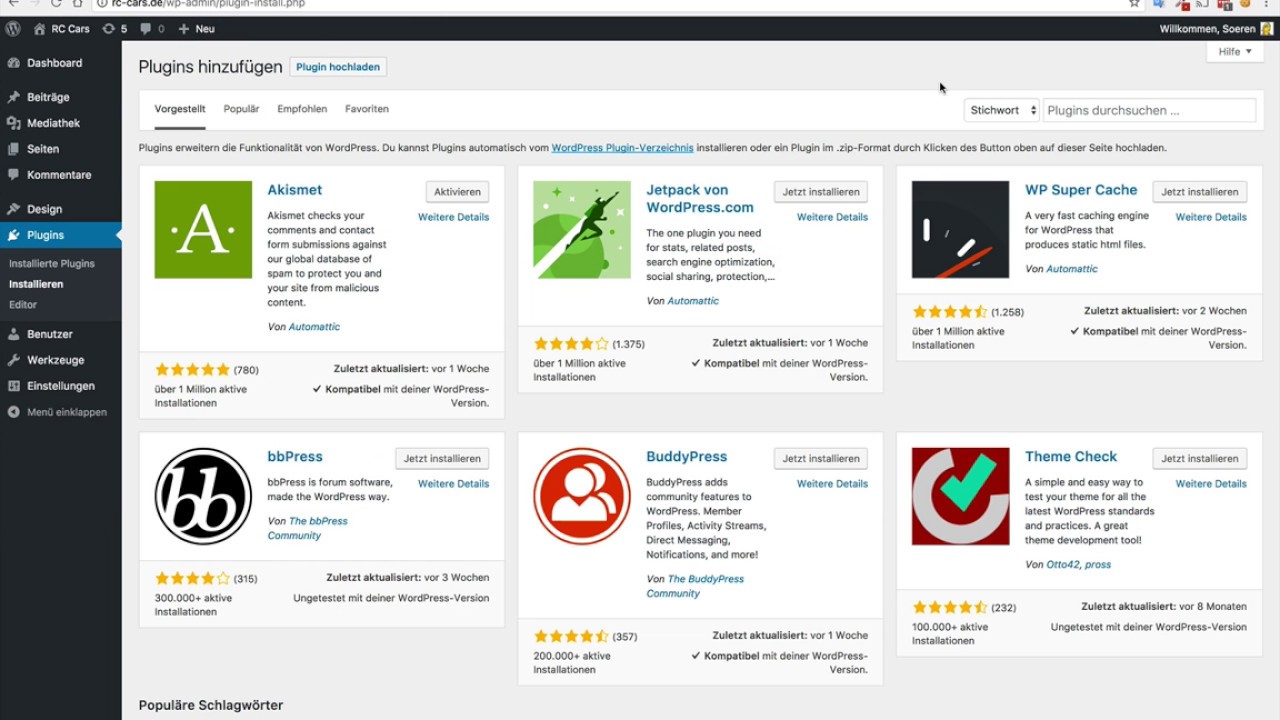Install the Theme Check plugin now
The image size is (1280, 720).
coord(1199,459)
